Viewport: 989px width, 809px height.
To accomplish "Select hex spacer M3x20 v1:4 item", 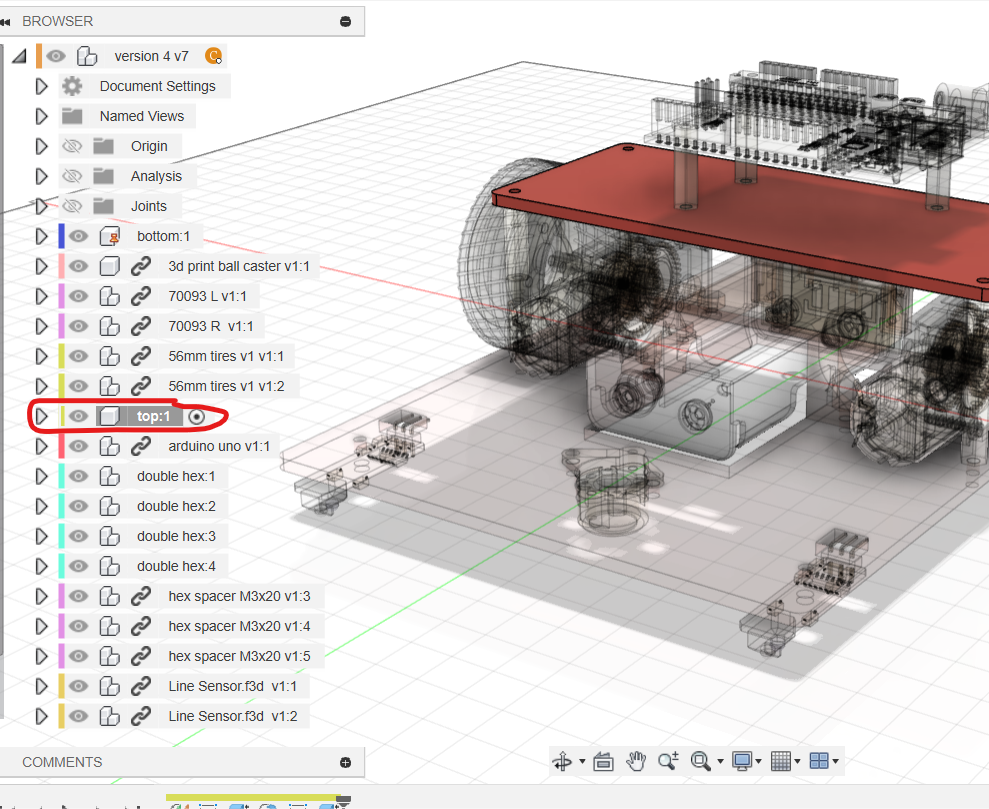I will [239, 626].
